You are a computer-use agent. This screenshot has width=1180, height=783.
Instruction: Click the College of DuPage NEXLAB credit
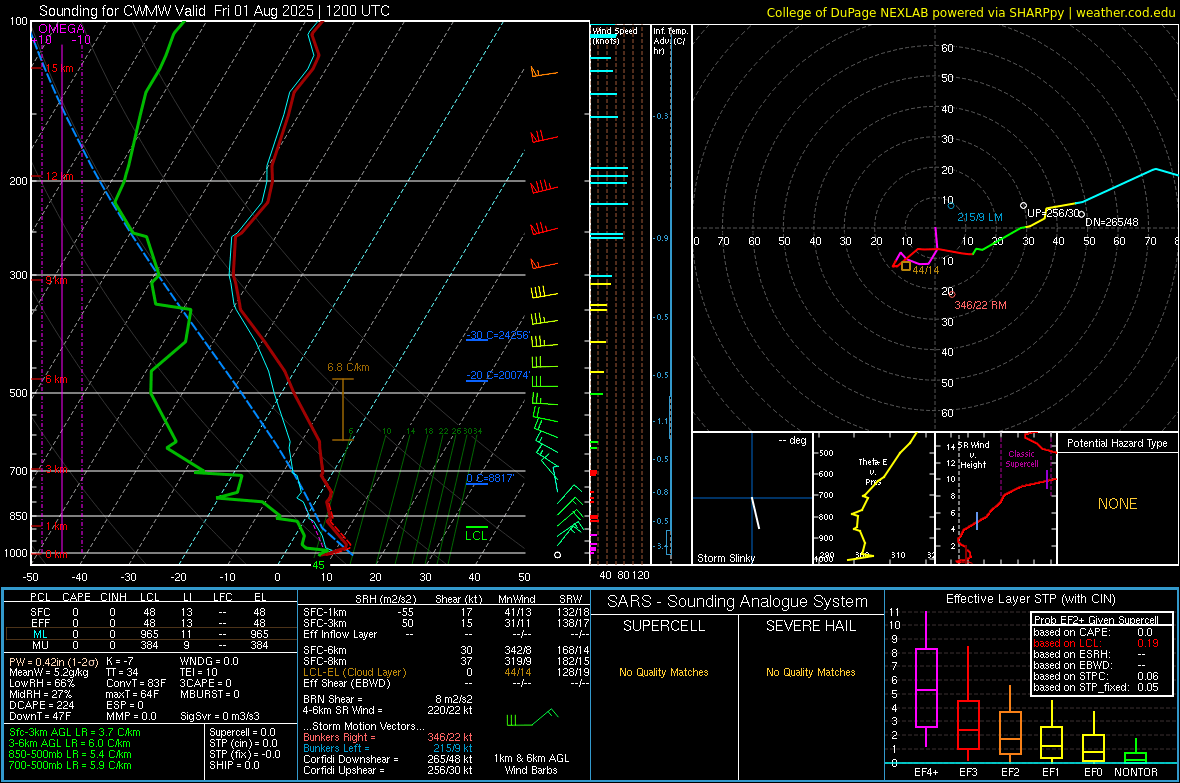[970, 12]
